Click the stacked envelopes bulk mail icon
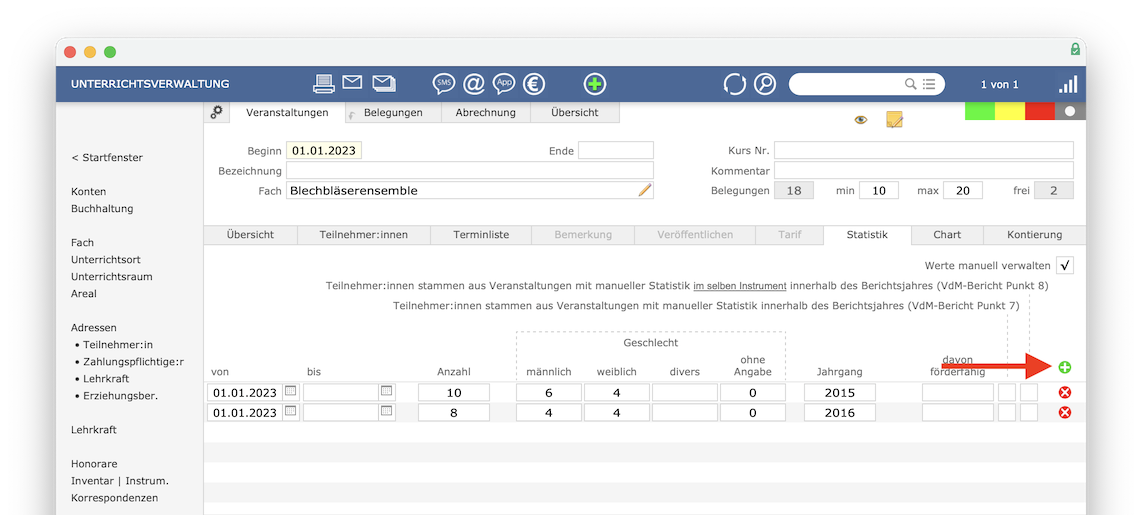Screen dimensions: 1142x515 tap(384, 83)
